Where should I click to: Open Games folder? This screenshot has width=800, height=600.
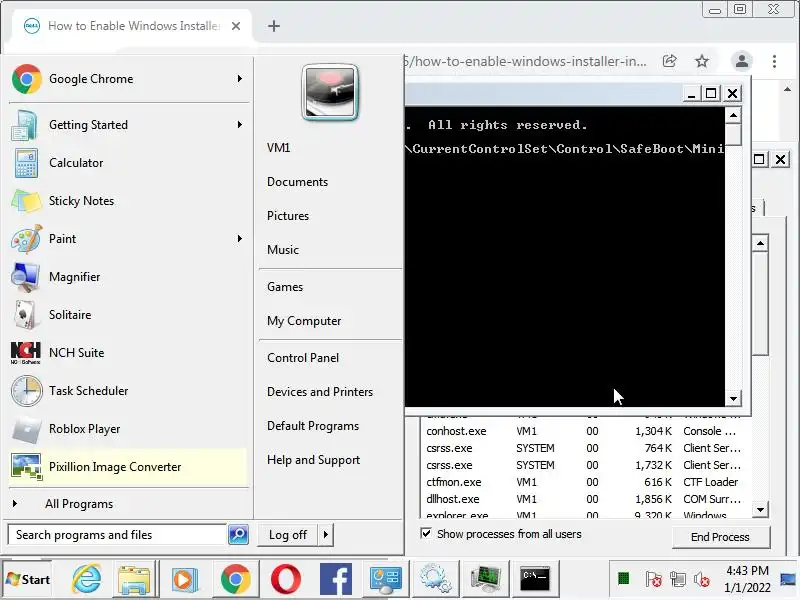click(285, 287)
